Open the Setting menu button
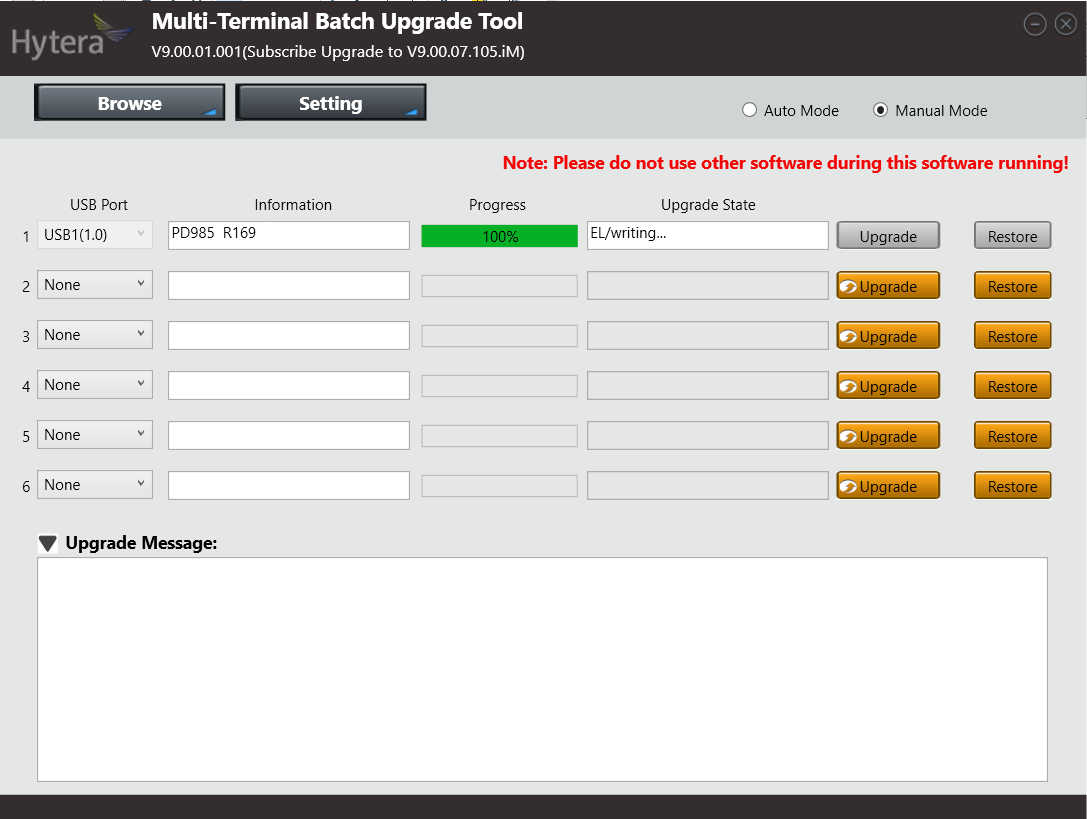This screenshot has width=1087, height=819. tap(330, 103)
